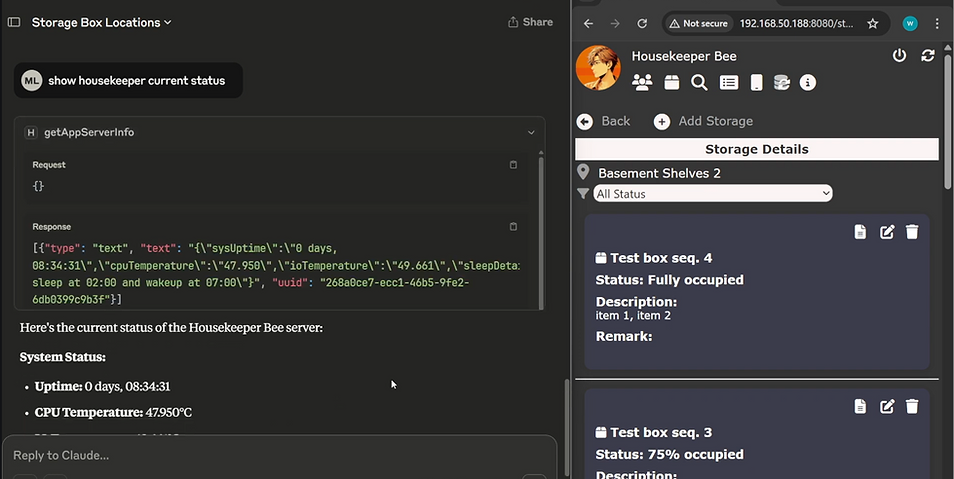Click Back to previous storage page
This screenshot has height=479, width=954.
(x=604, y=121)
